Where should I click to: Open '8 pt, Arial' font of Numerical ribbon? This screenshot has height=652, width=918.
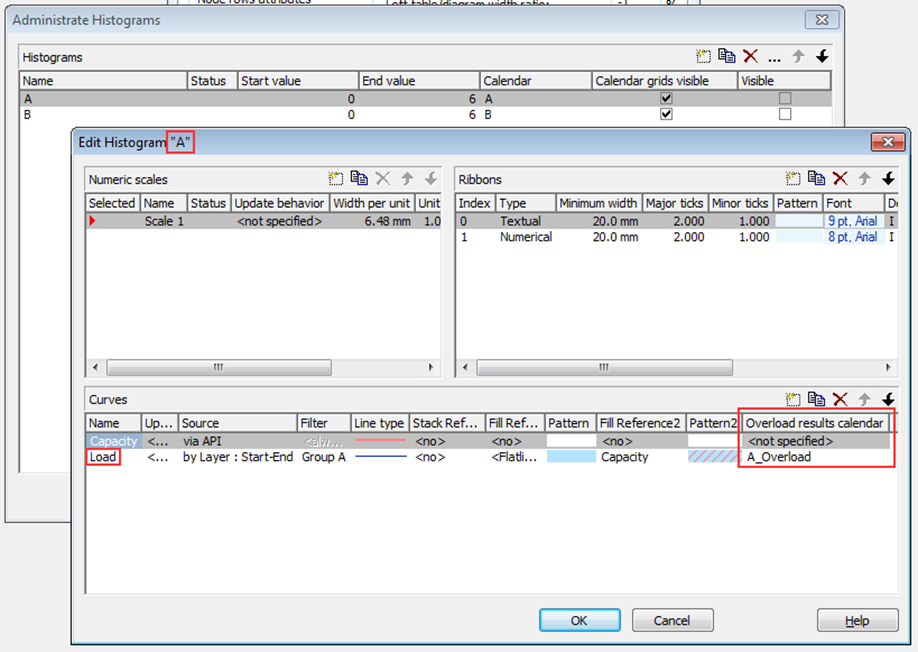852,237
